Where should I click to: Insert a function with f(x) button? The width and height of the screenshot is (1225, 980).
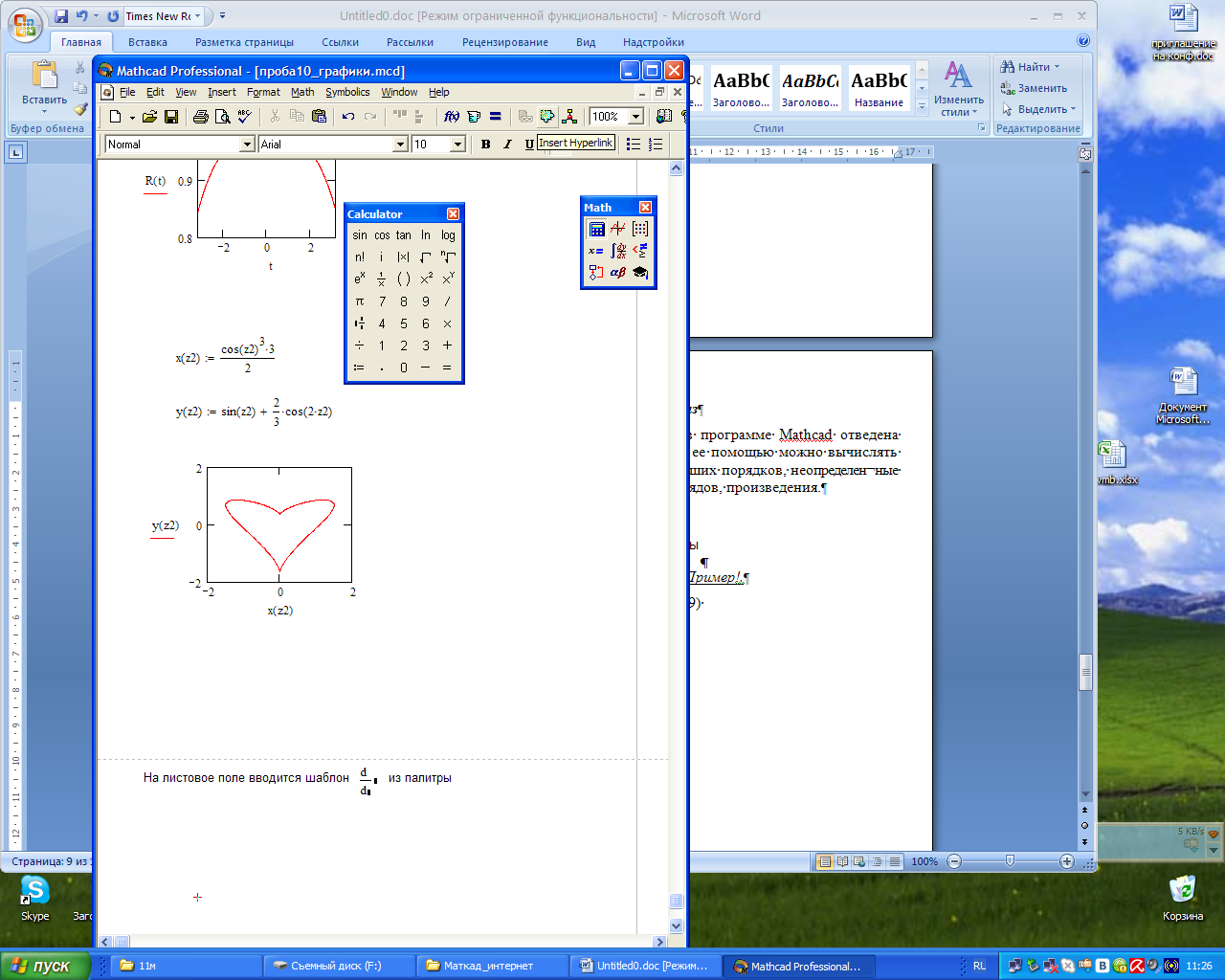click(x=452, y=117)
